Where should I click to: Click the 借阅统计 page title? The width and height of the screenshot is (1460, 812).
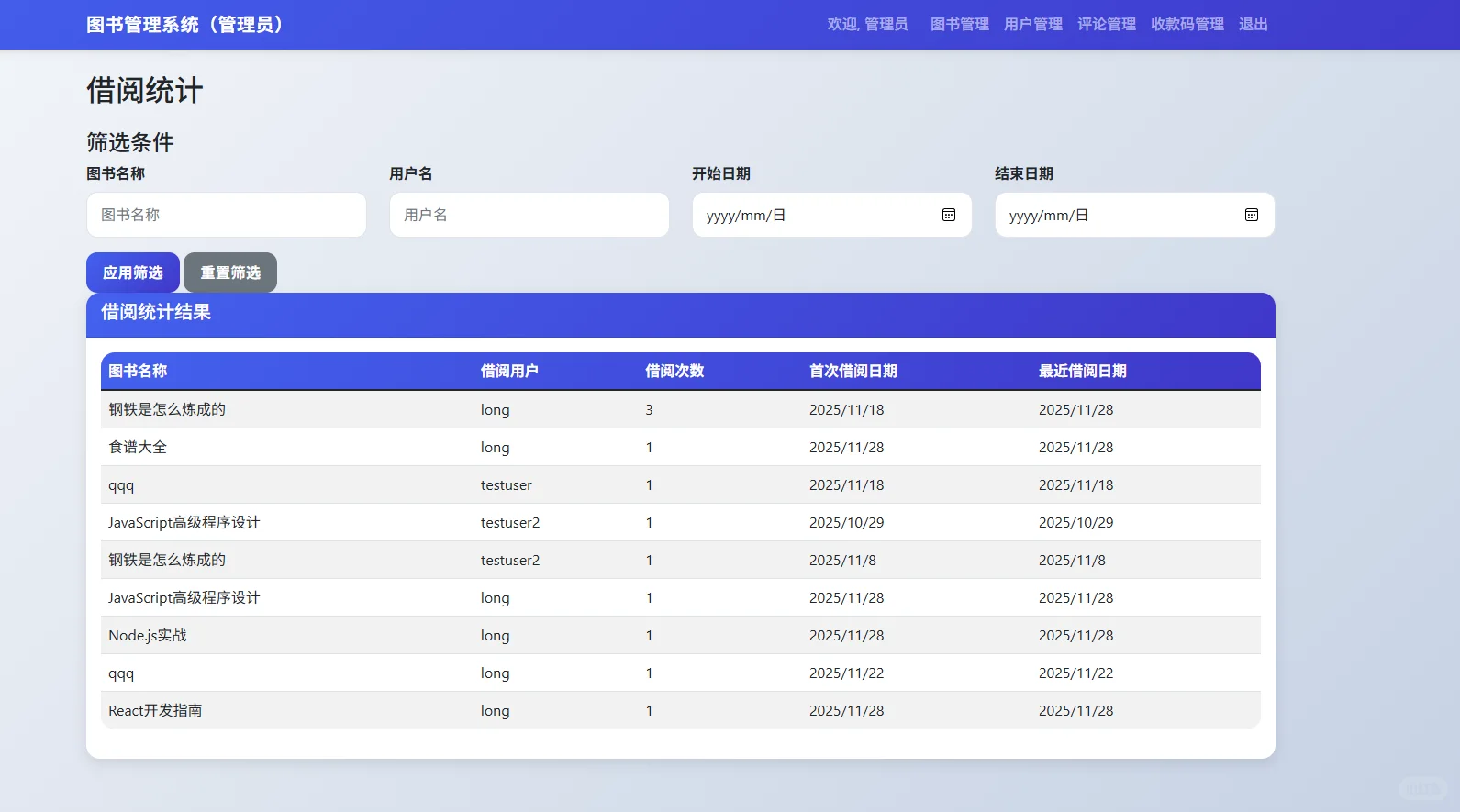click(145, 90)
